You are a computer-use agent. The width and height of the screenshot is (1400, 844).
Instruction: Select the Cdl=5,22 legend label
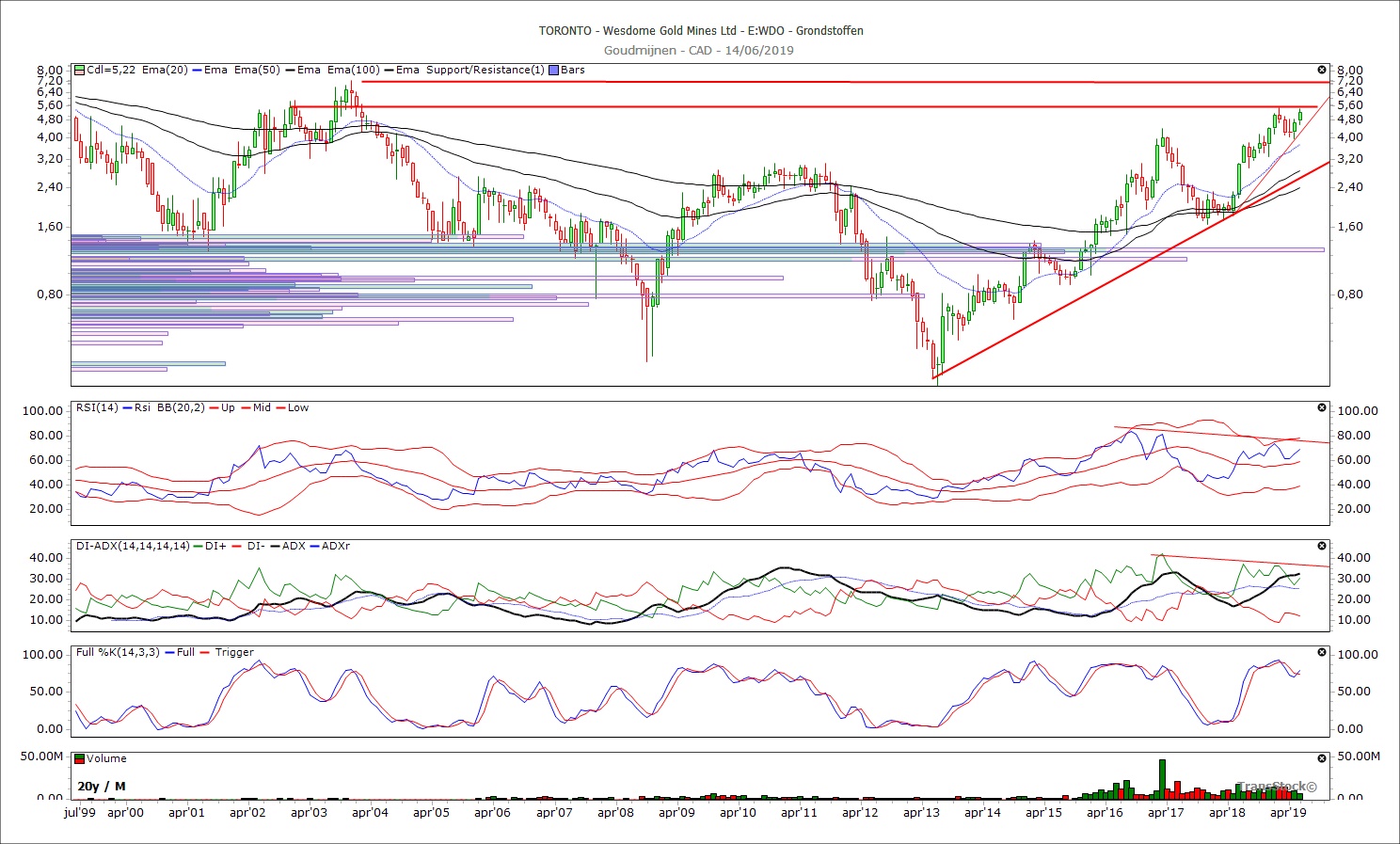click(111, 70)
